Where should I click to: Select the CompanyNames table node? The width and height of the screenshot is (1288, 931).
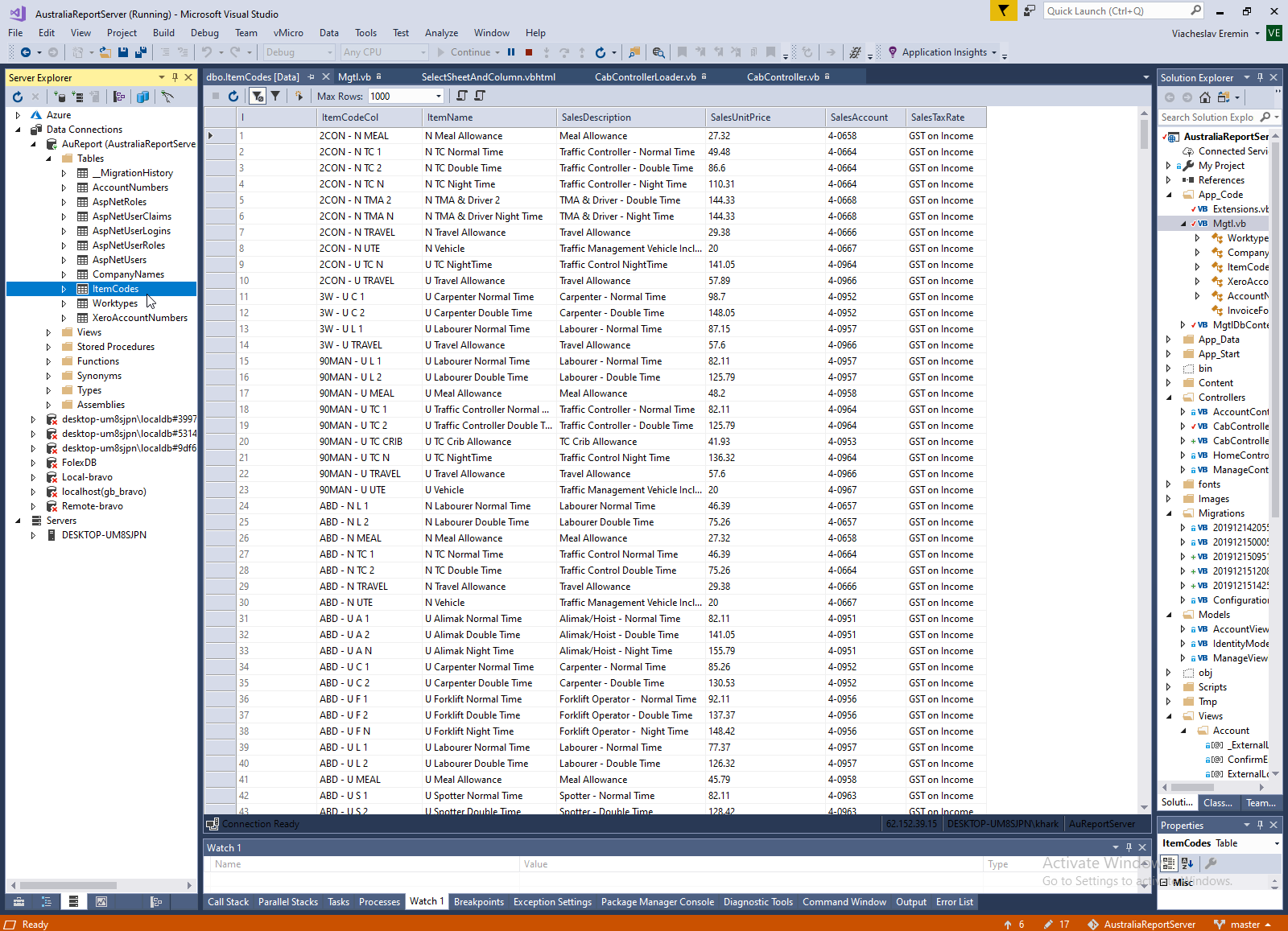pyautogui.click(x=128, y=274)
